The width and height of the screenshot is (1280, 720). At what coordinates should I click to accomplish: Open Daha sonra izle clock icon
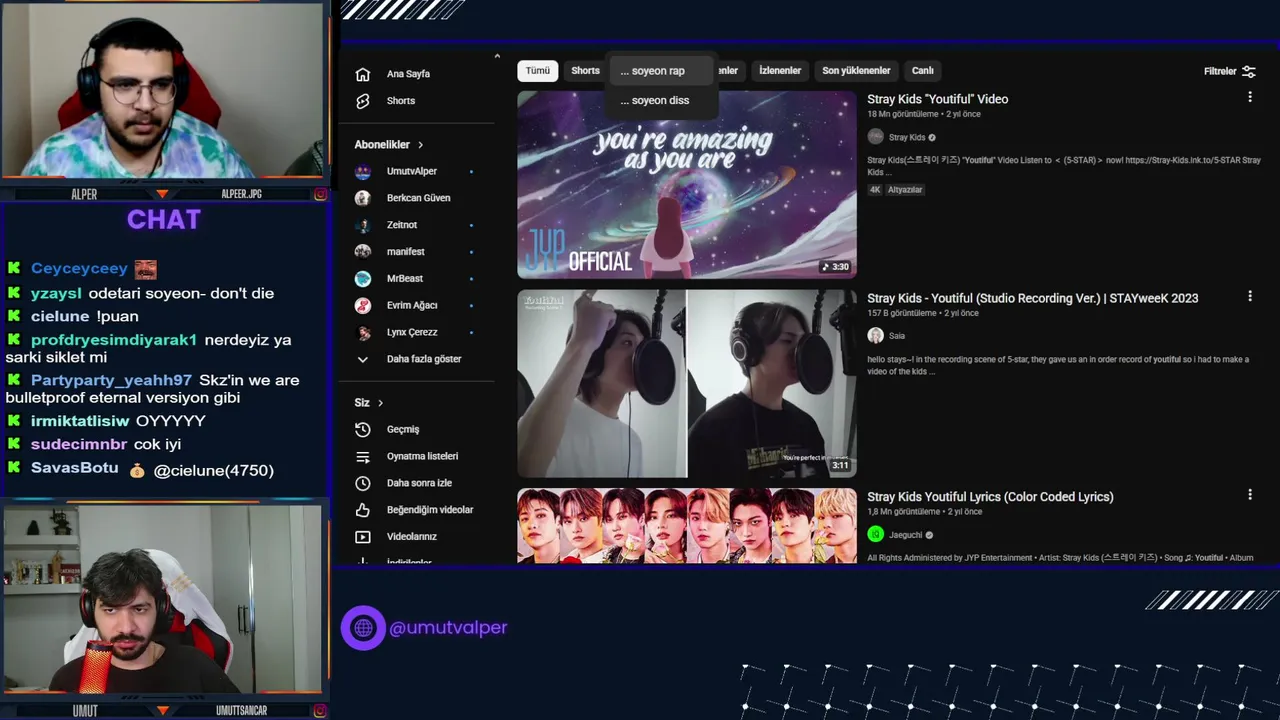pos(363,483)
